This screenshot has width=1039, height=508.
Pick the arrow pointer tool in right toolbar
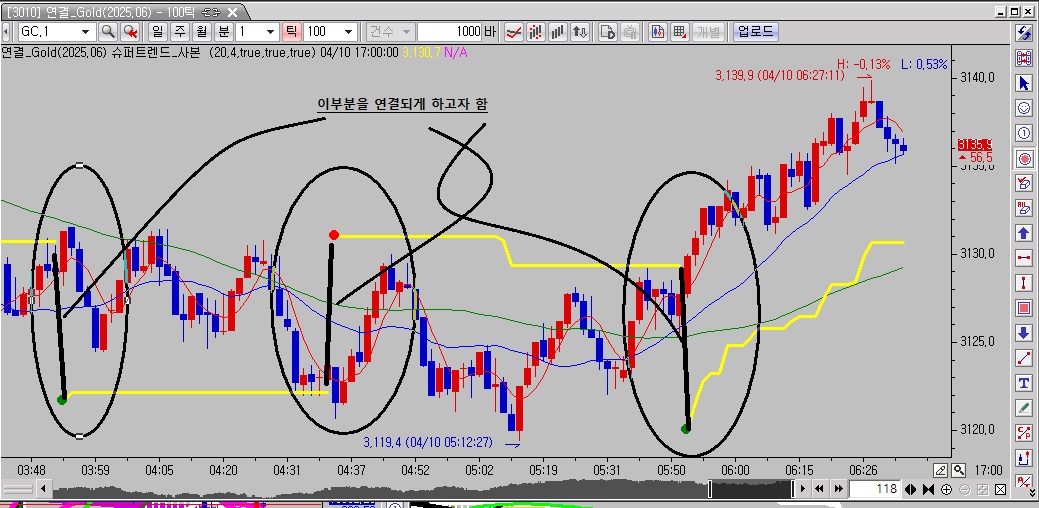pyautogui.click(x=1023, y=83)
